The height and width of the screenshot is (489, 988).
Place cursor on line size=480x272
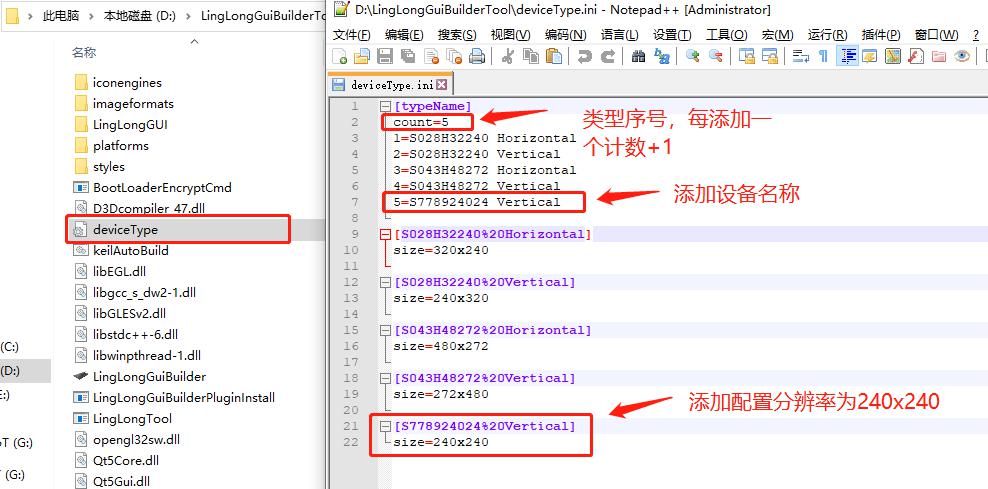click(x=441, y=346)
